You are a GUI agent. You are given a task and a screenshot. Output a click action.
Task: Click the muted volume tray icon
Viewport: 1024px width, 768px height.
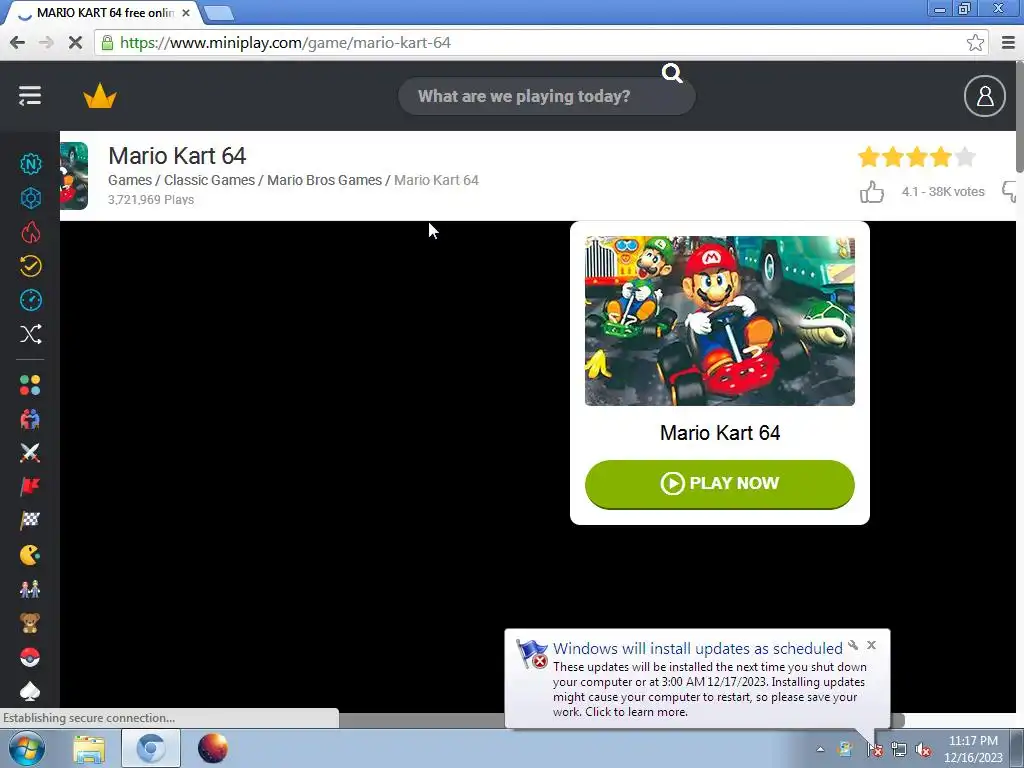(x=923, y=750)
